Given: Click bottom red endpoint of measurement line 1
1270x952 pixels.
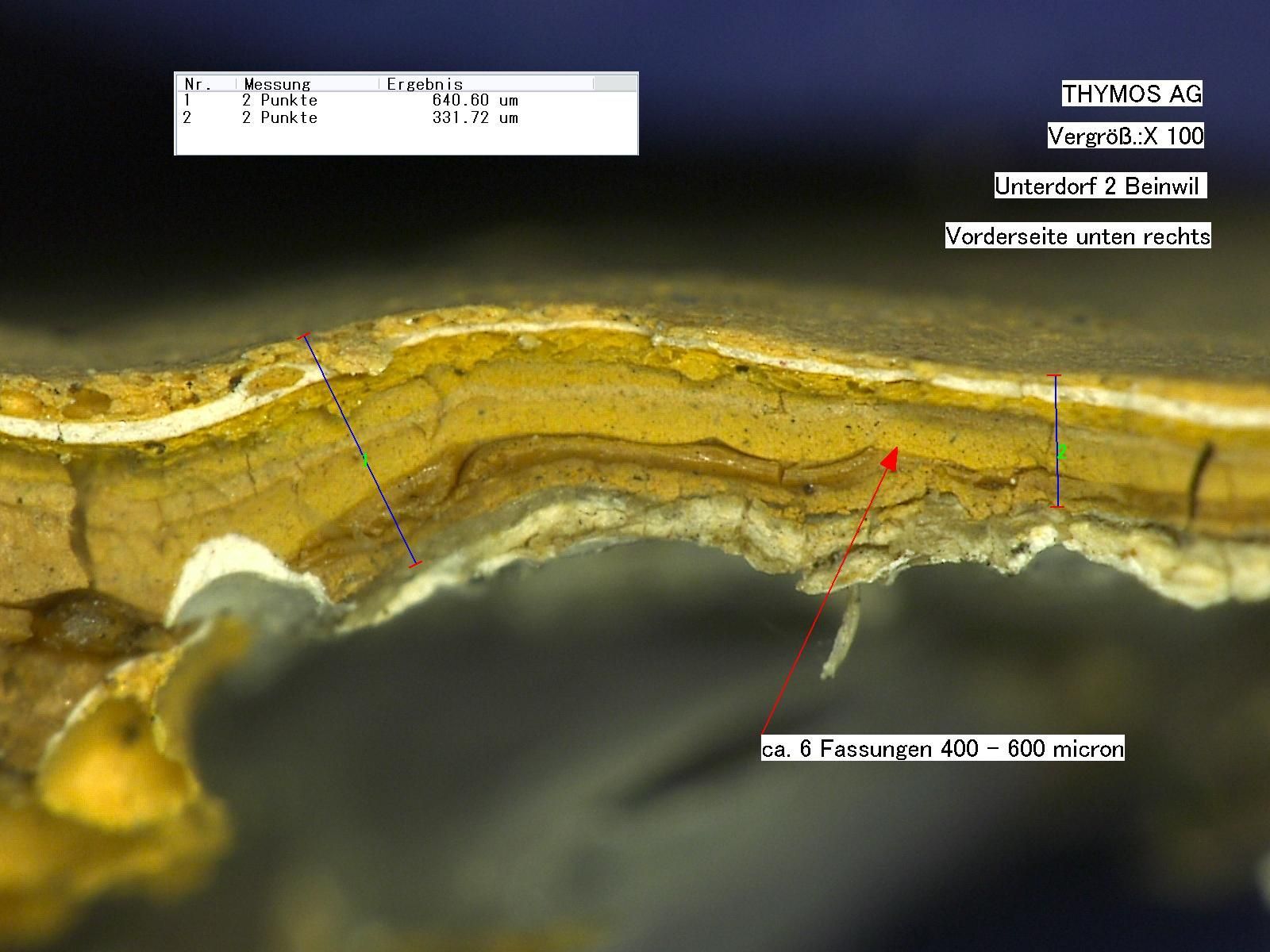Looking at the screenshot, I should (x=414, y=564).
